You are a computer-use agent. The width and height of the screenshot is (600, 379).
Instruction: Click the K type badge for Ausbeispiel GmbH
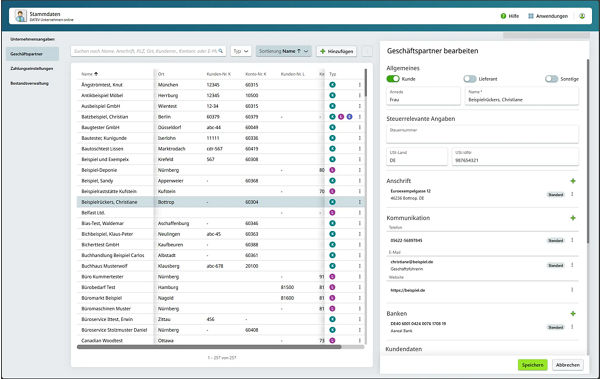click(x=332, y=106)
